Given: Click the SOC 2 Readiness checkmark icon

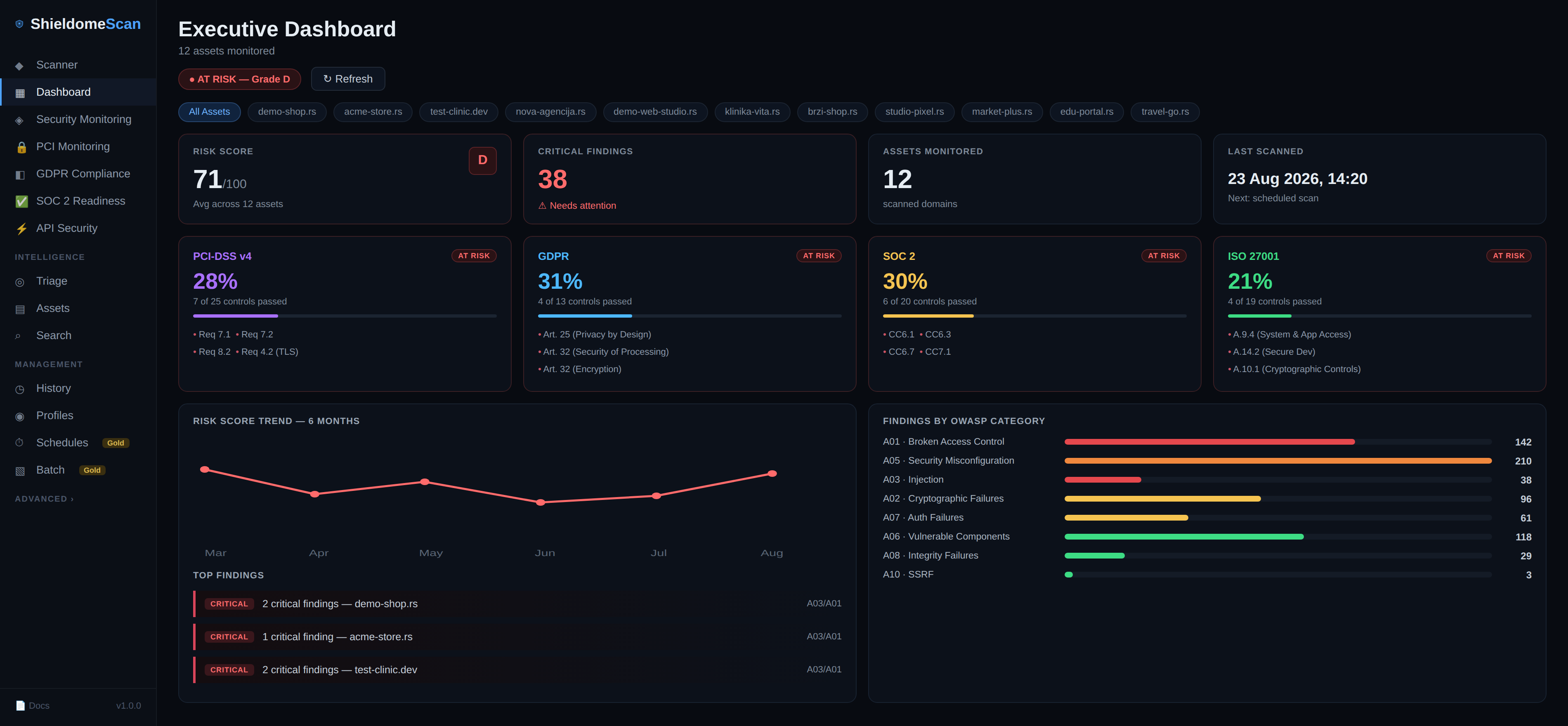Looking at the screenshot, I should pos(21,201).
